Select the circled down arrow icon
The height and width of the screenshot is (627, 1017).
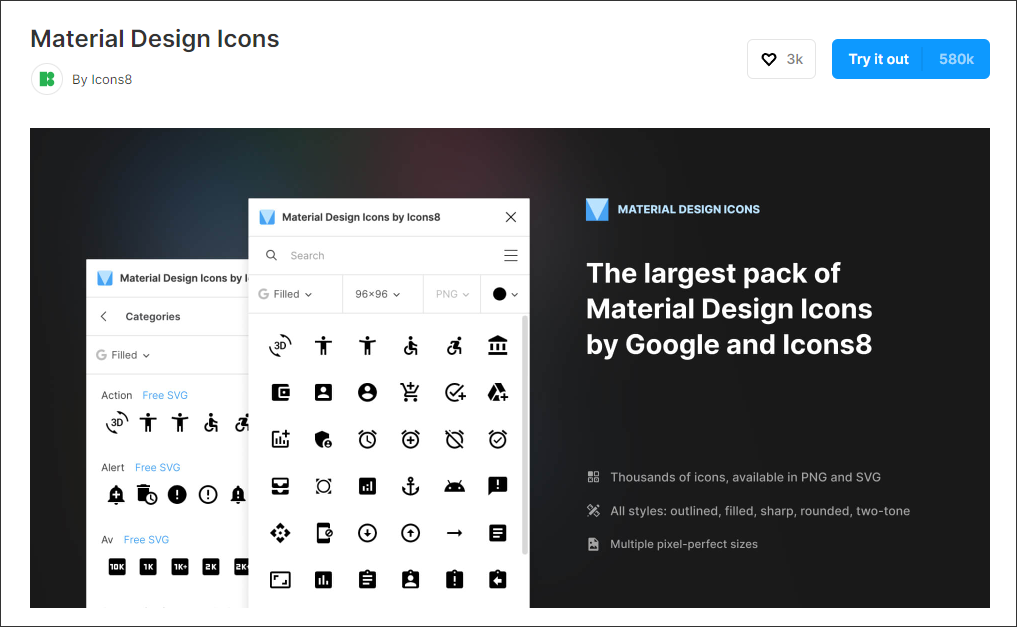[367, 533]
